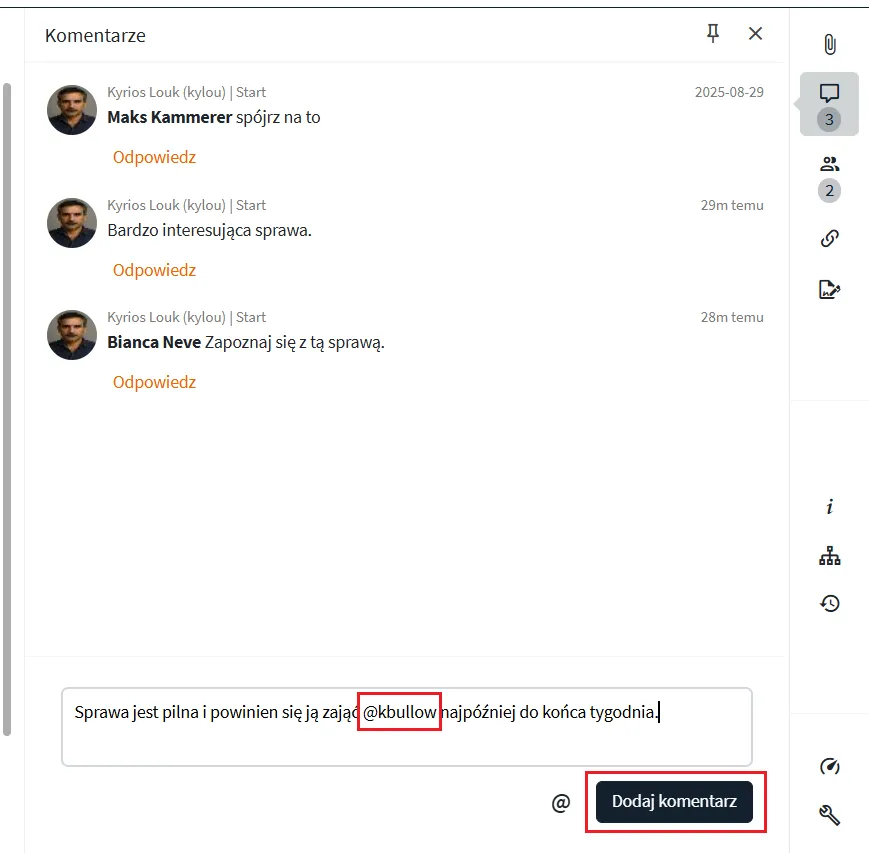
Task: Click the 29m temu timestamp
Action: coord(732,205)
